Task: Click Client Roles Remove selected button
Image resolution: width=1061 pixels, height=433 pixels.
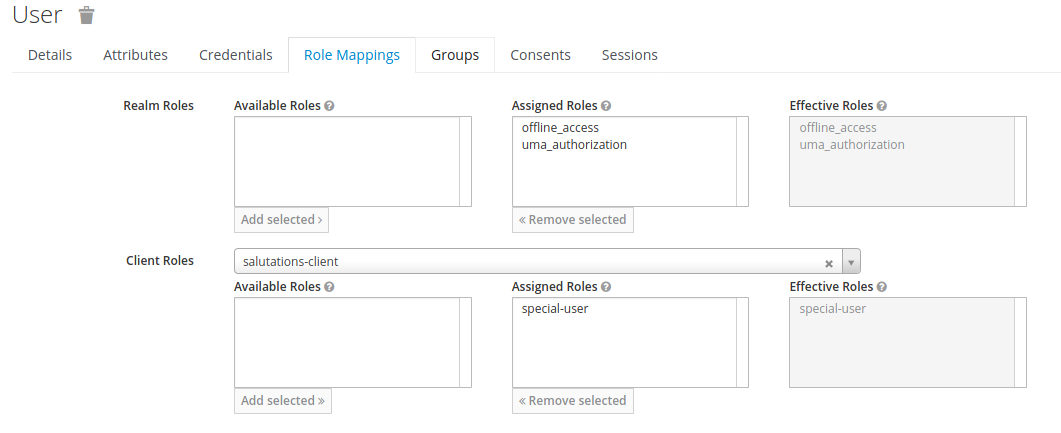Action: coord(572,401)
